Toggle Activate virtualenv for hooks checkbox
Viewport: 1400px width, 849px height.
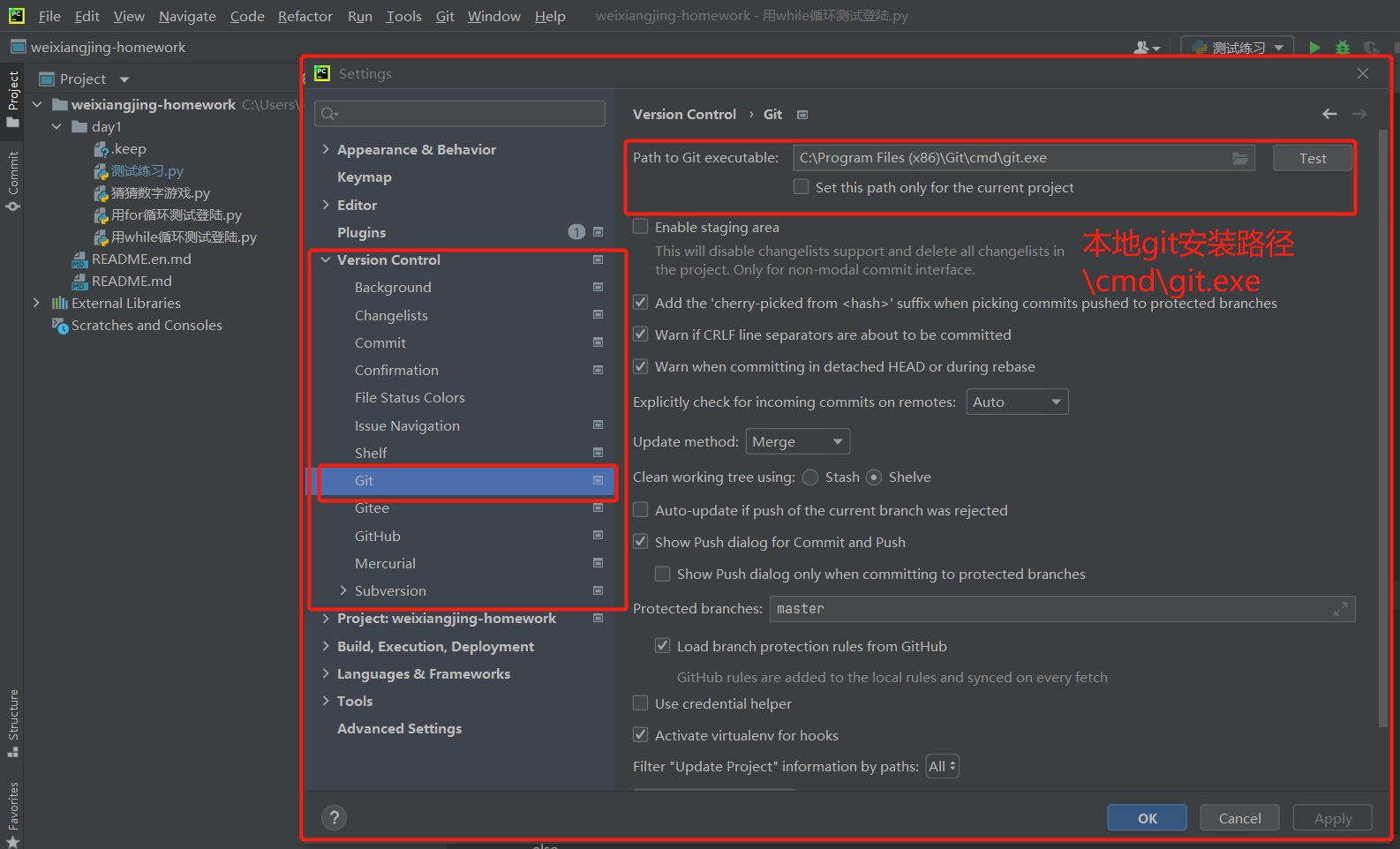pyautogui.click(x=640, y=735)
